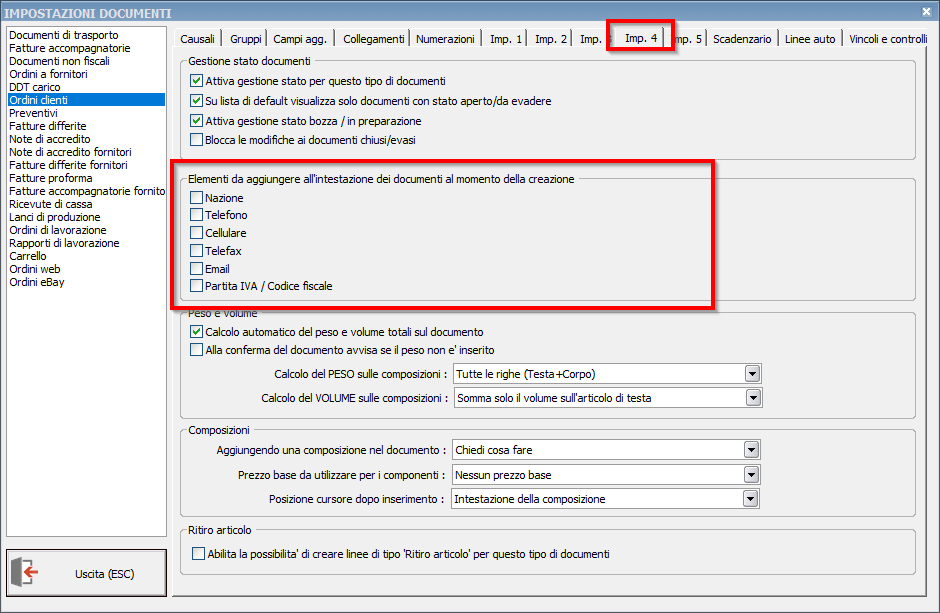Click the exit door icon beside Uscita
Viewport: 940px width, 613px height.
click(24, 572)
